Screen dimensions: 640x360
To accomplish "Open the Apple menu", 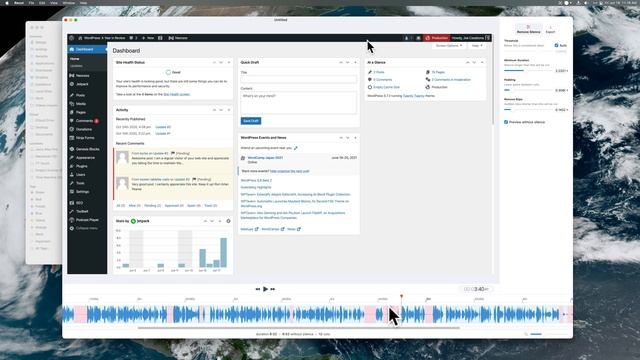I will pyautogui.click(x=7, y=3).
